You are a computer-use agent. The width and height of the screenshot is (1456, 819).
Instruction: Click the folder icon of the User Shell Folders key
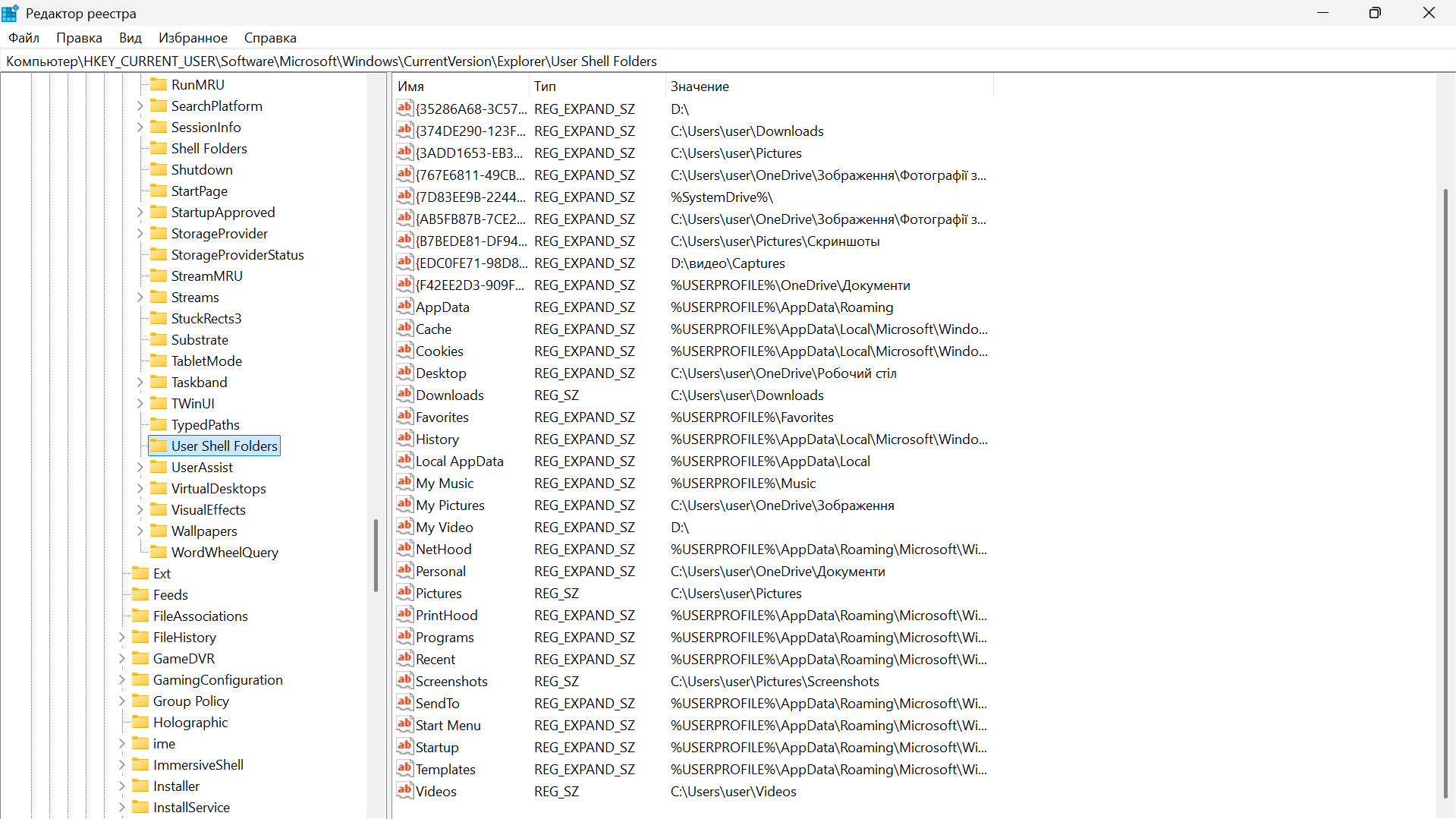159,446
